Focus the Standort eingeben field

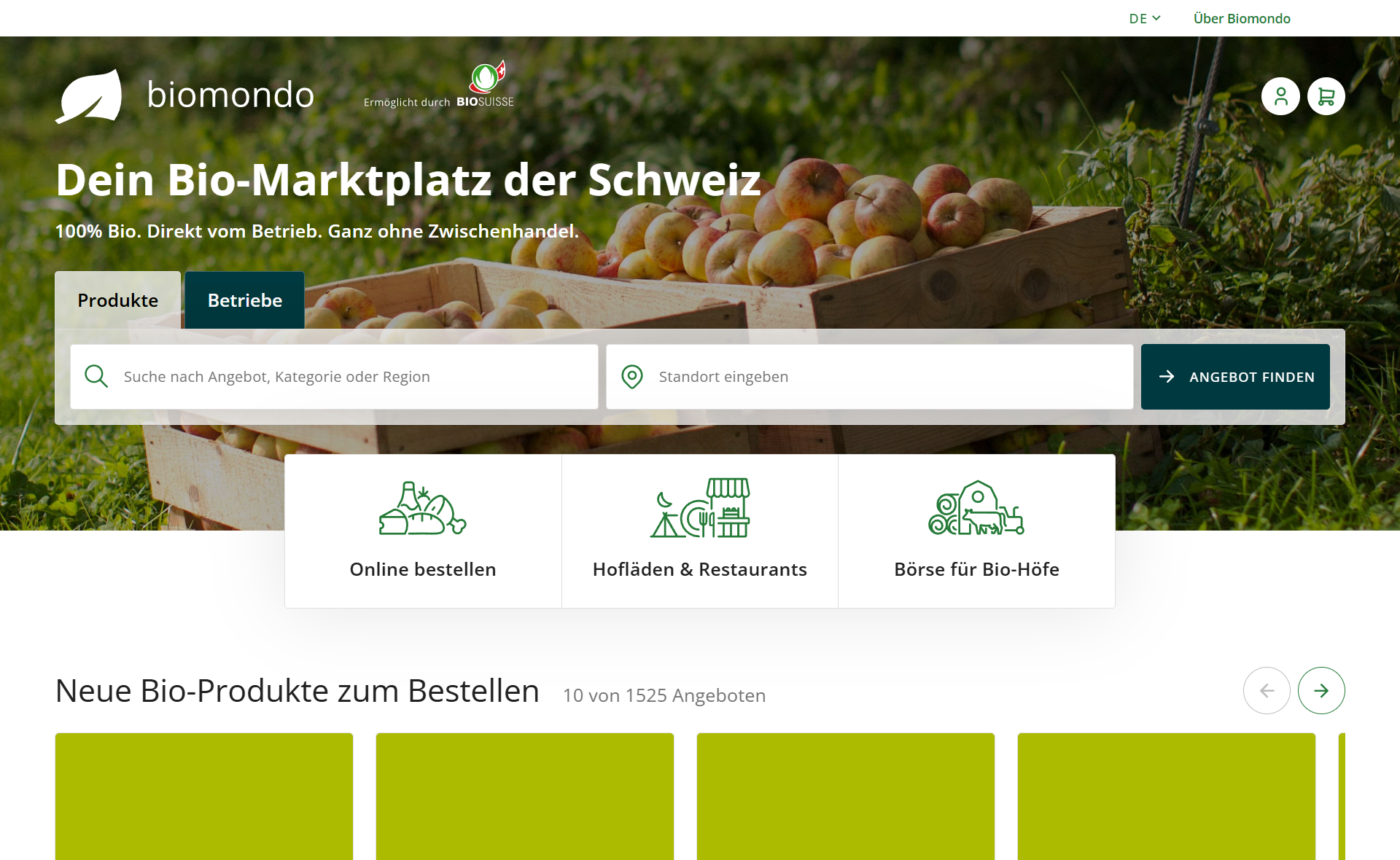(x=870, y=377)
